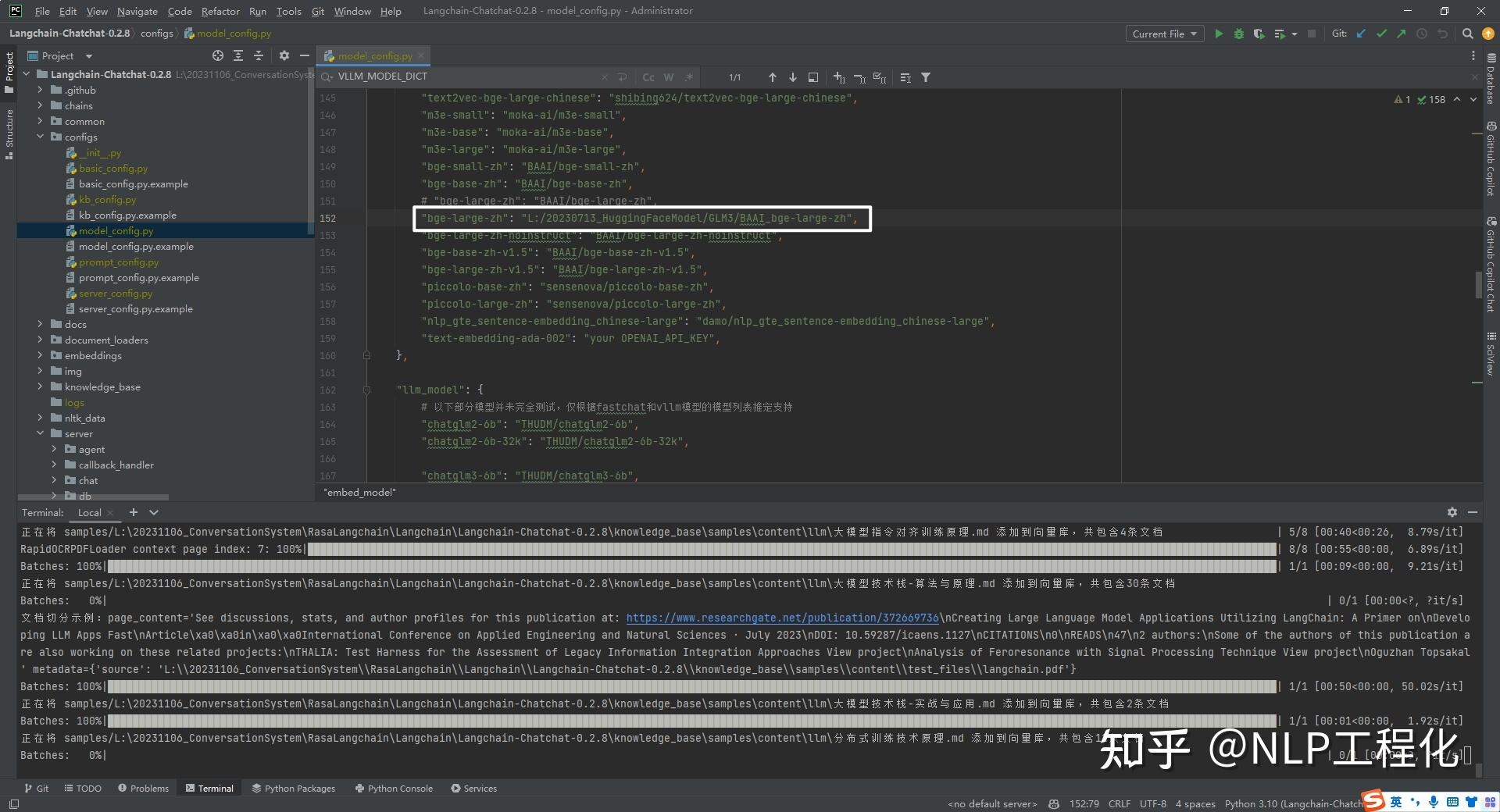
Task: Click Git commit checkmark icon
Action: point(1381,34)
